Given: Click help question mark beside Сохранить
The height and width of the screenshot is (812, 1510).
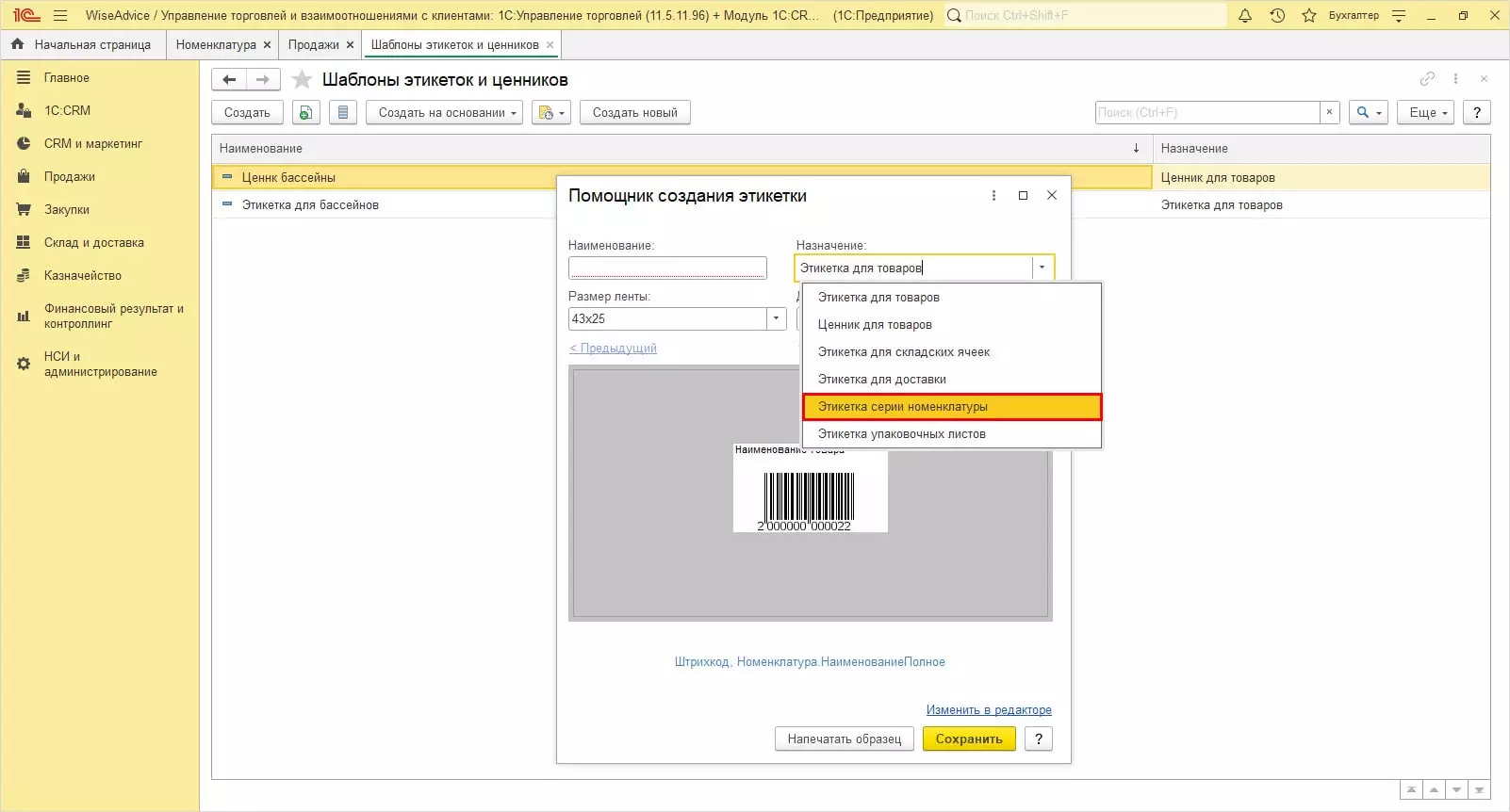Looking at the screenshot, I should click(x=1039, y=739).
